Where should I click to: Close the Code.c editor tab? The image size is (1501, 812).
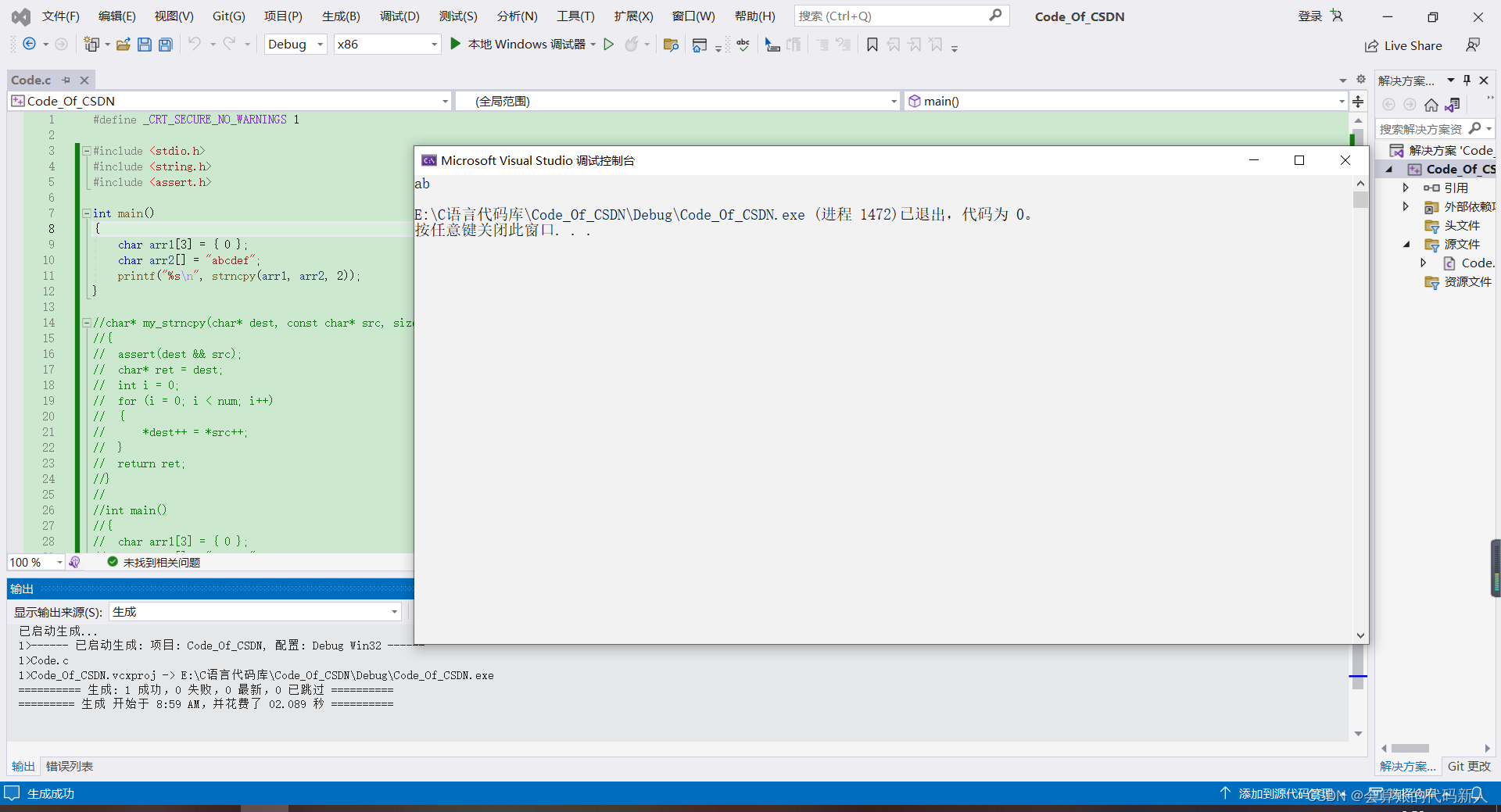pyautogui.click(x=84, y=80)
